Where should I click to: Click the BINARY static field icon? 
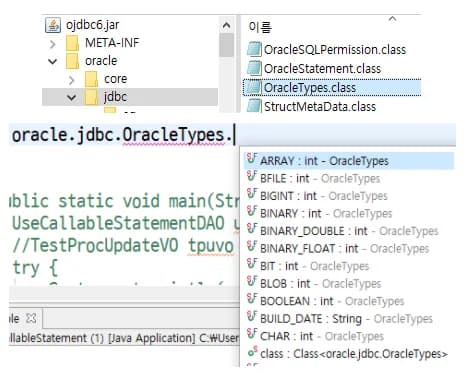pos(252,212)
